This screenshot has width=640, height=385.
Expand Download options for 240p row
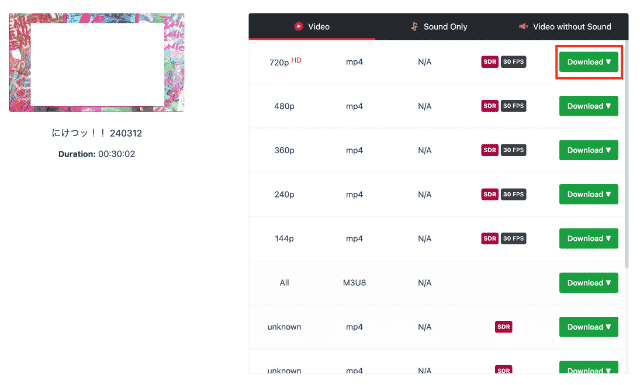pyautogui.click(x=589, y=194)
